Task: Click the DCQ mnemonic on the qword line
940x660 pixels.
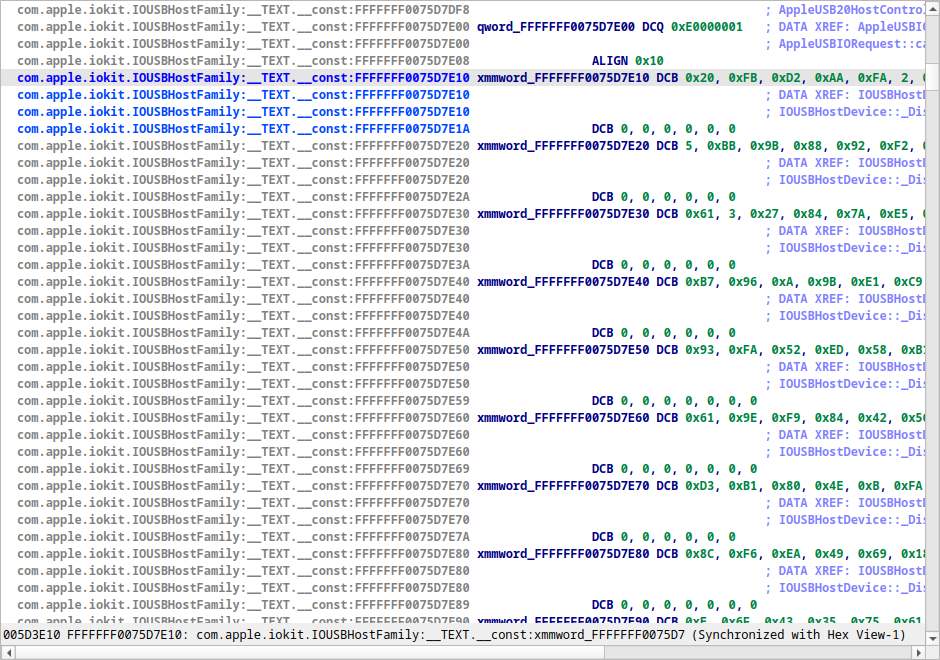Action: (653, 27)
